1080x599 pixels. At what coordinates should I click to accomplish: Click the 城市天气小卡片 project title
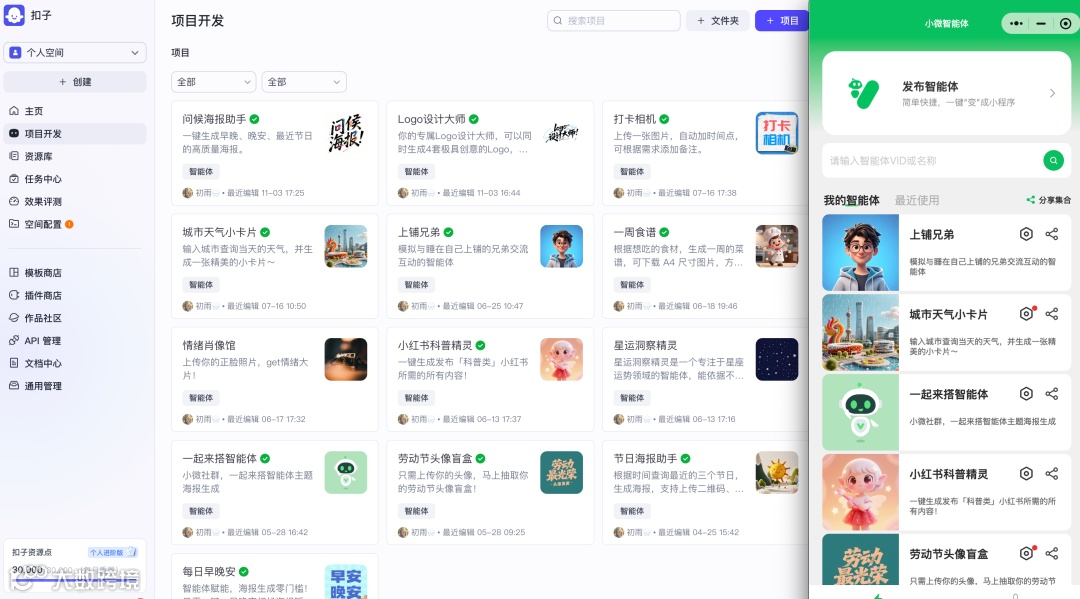point(220,233)
